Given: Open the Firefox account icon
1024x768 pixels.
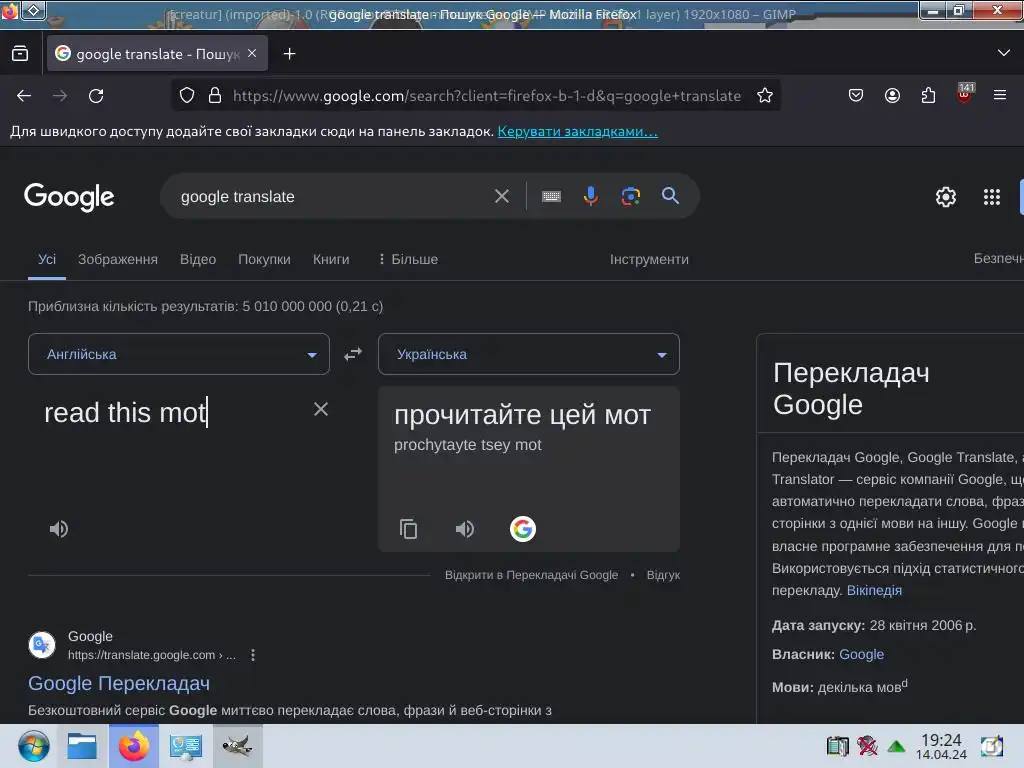Looking at the screenshot, I should click(892, 95).
